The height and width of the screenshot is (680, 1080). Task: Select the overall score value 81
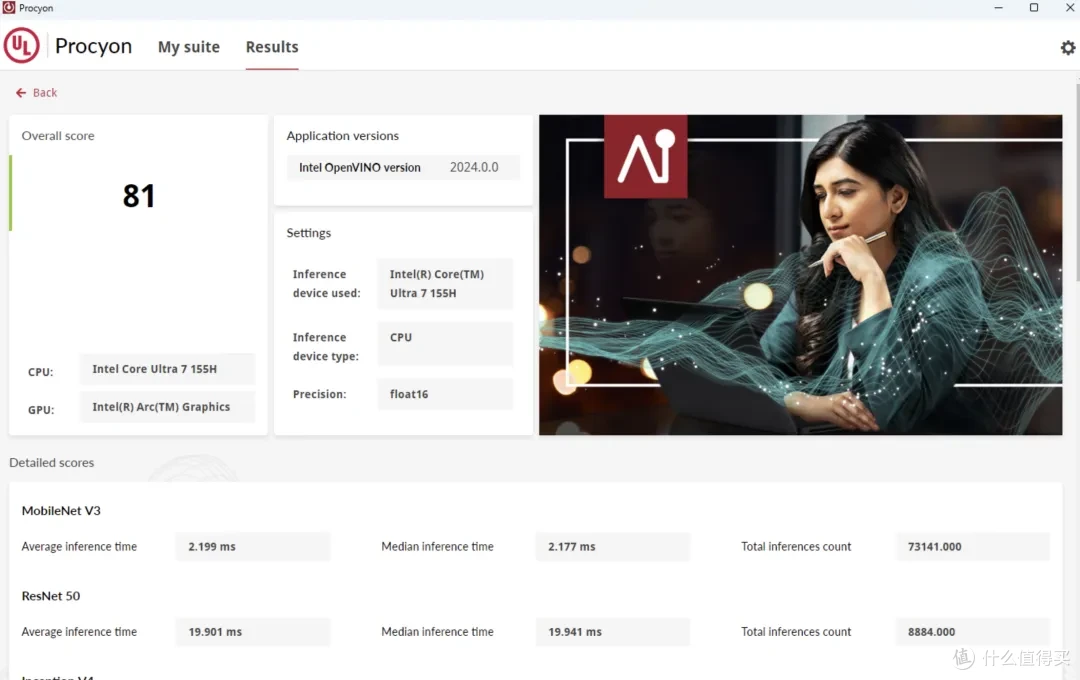138,196
